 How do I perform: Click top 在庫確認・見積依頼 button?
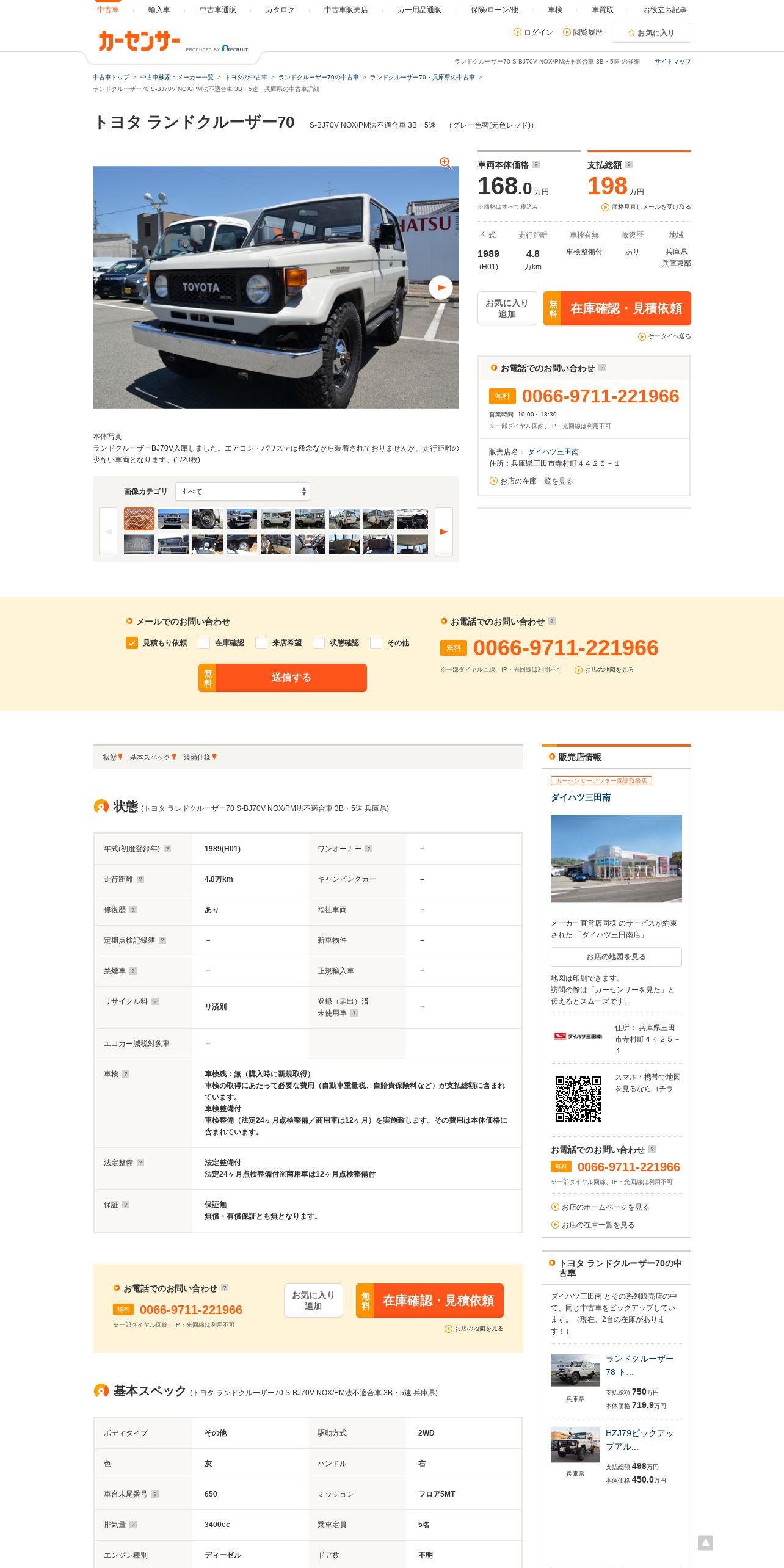[617, 308]
